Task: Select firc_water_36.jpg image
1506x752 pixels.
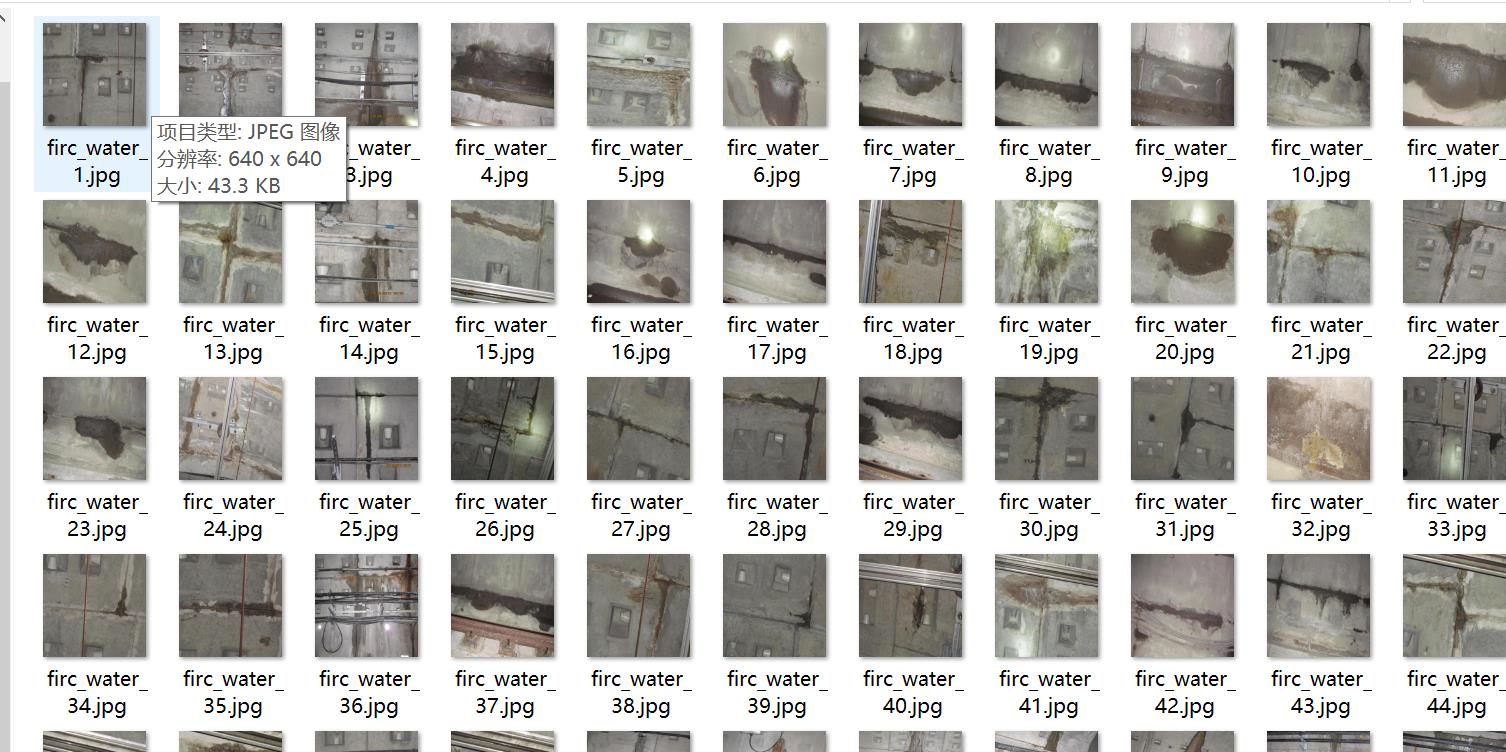Action: [x=367, y=606]
